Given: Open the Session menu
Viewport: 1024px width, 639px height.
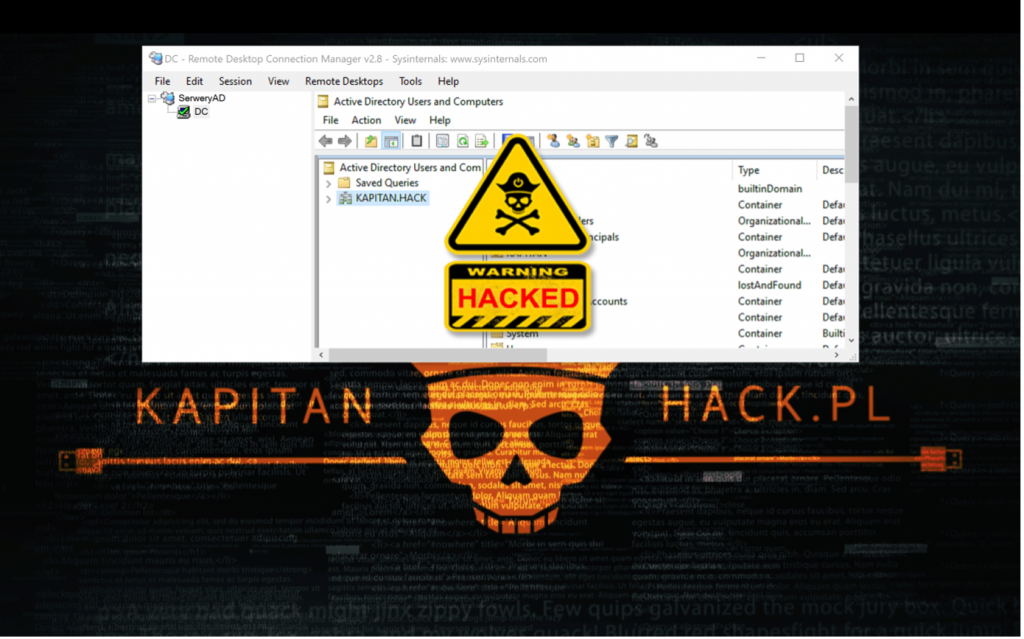Looking at the screenshot, I should click(x=236, y=82).
